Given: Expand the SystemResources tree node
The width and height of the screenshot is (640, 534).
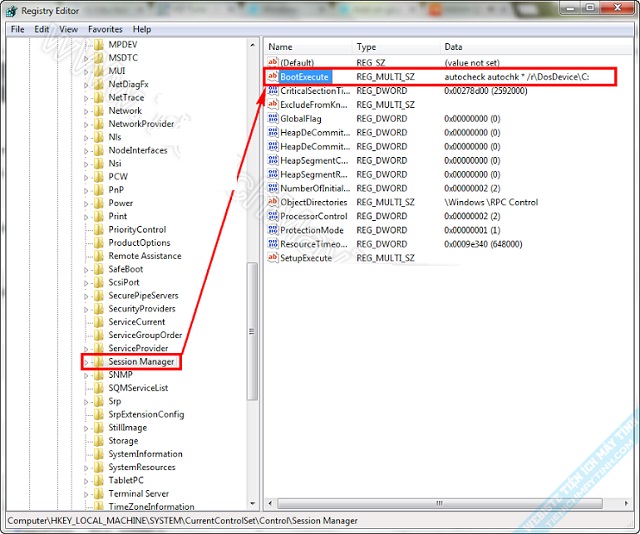Looking at the screenshot, I should pos(86,468).
